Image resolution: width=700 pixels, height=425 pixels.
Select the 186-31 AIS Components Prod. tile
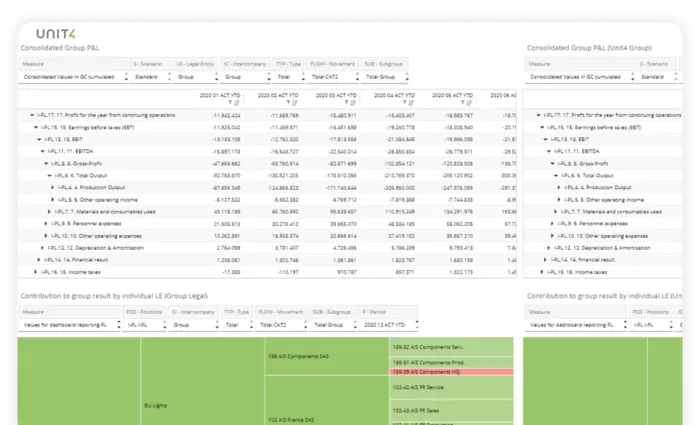click(x=451, y=362)
